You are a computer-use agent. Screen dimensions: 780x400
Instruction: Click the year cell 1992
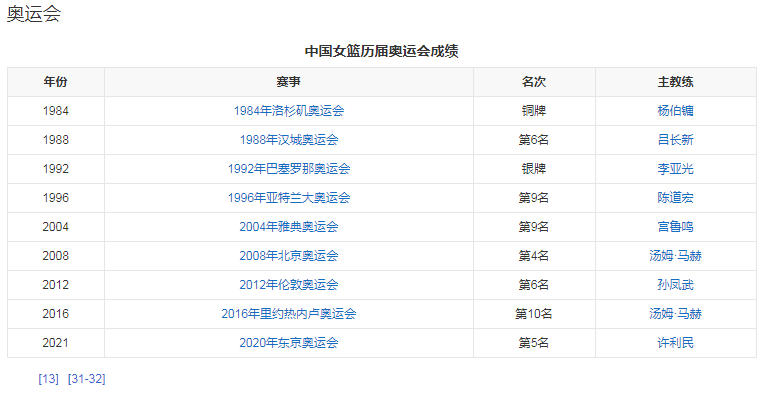click(x=55, y=169)
